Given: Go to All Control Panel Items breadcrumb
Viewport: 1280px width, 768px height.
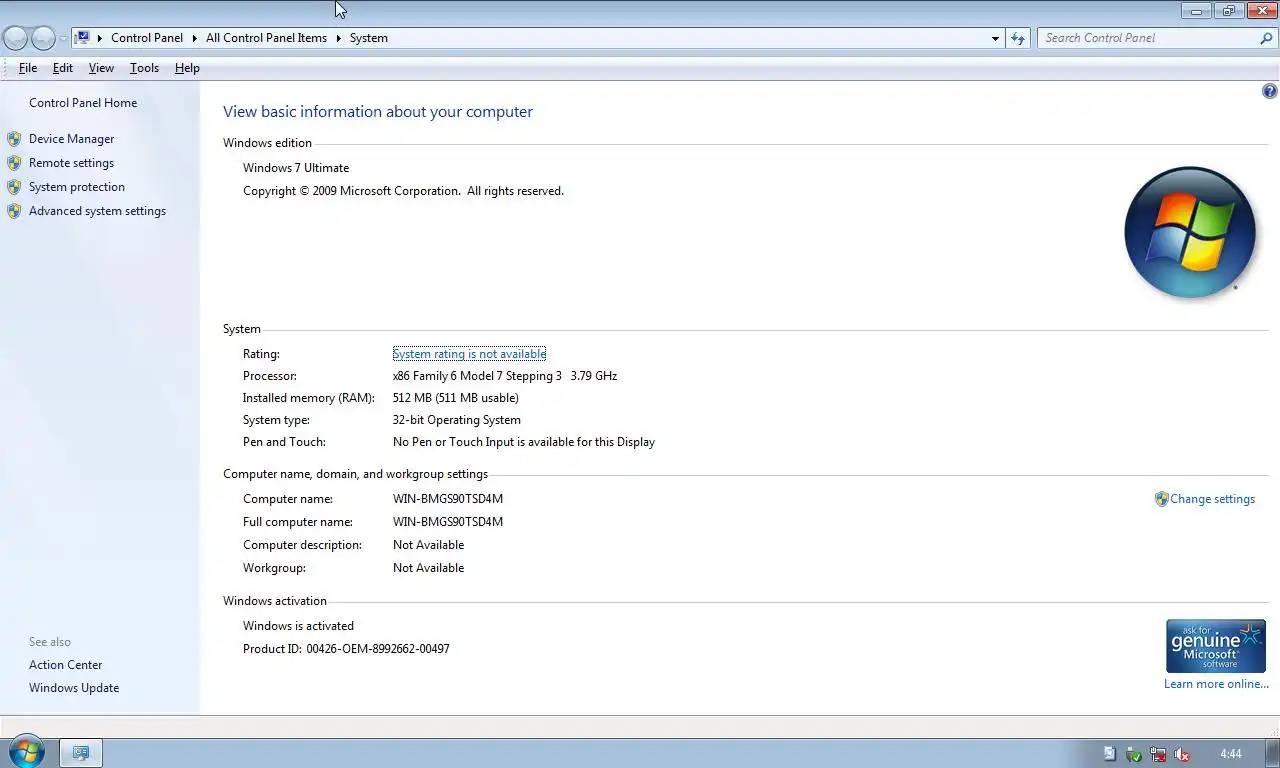Looking at the screenshot, I should coord(266,38).
